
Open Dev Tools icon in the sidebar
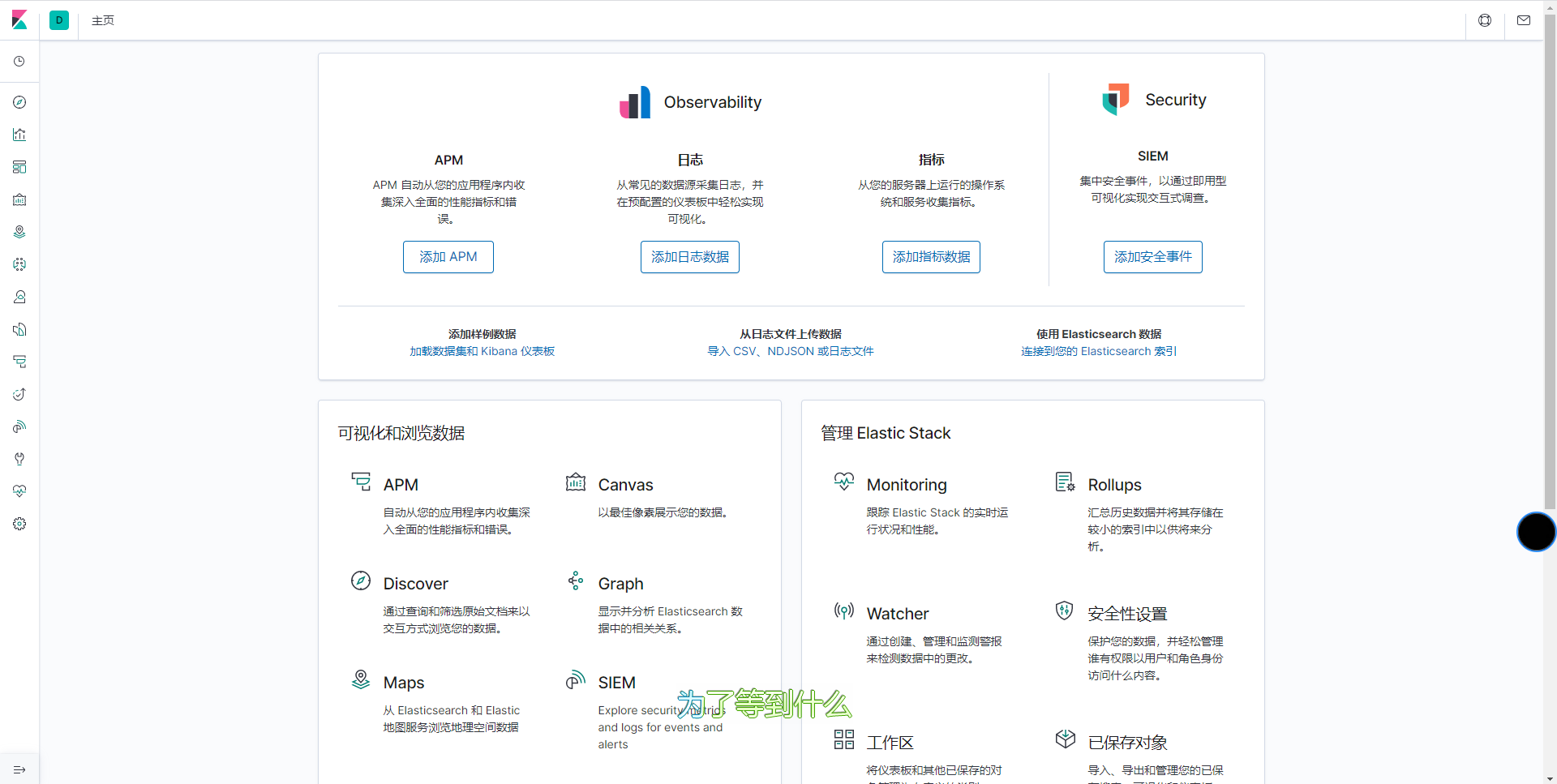tap(19, 459)
